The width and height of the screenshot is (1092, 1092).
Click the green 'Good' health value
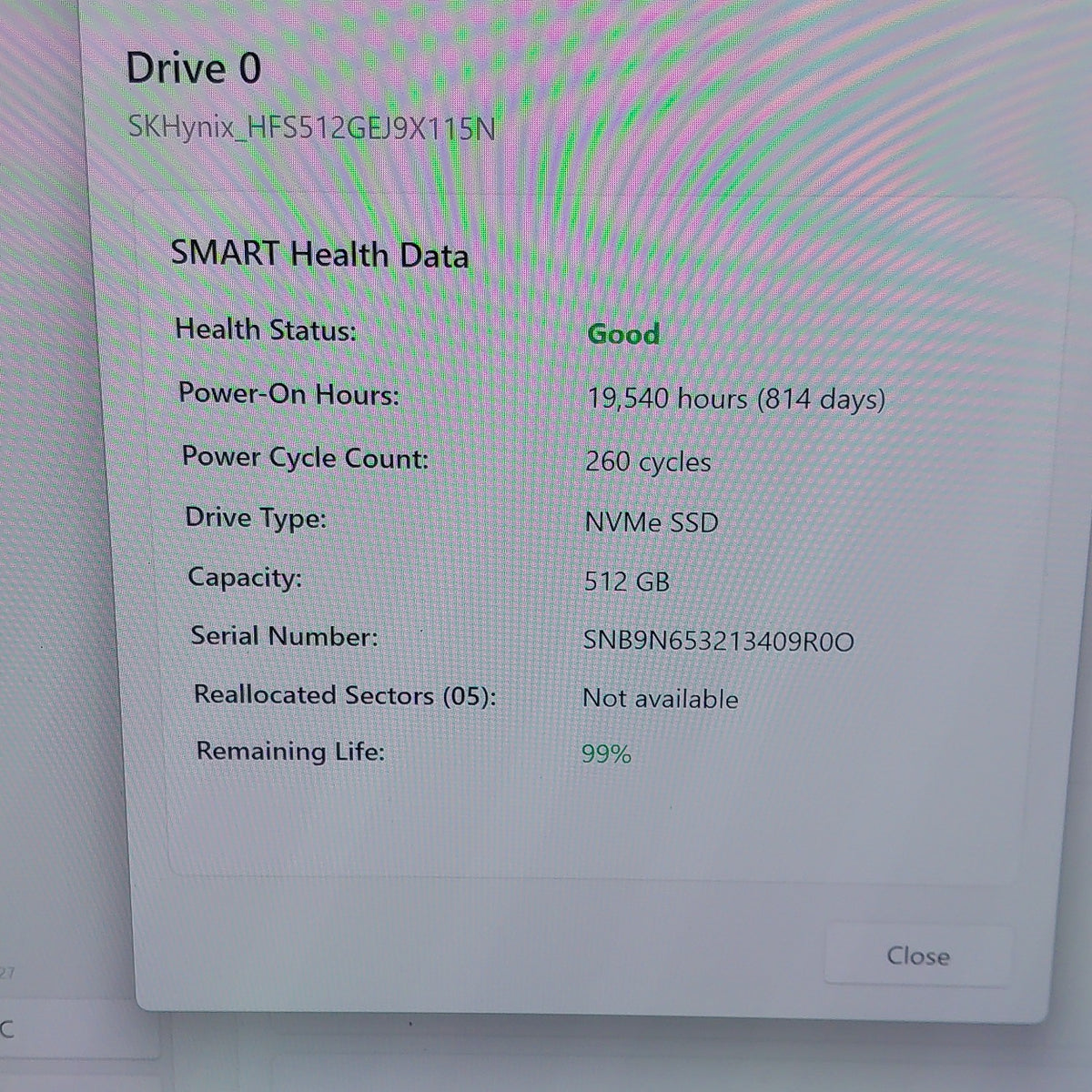(623, 334)
